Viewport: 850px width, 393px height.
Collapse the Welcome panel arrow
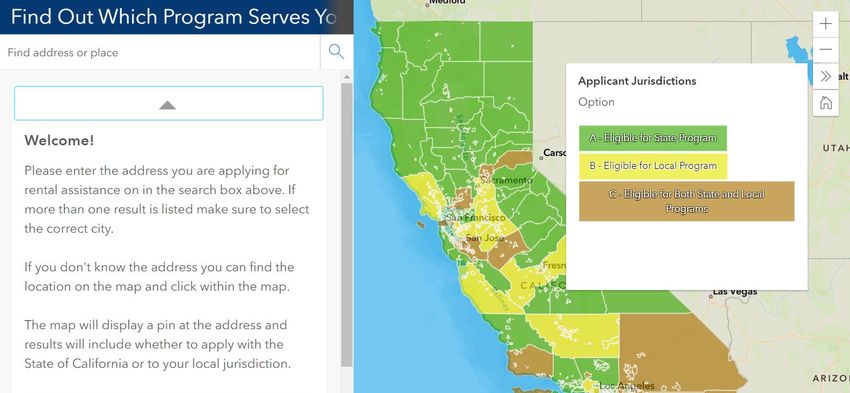click(x=168, y=104)
